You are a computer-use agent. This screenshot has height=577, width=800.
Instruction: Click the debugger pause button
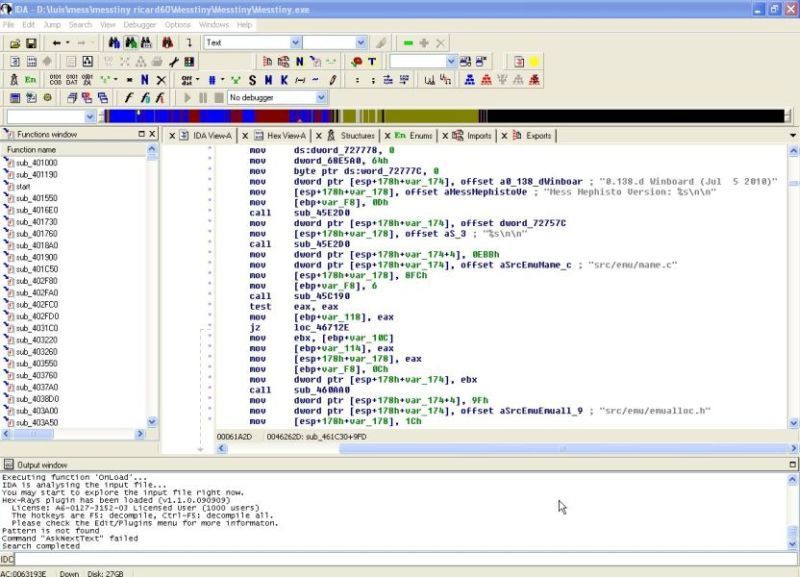coord(203,97)
